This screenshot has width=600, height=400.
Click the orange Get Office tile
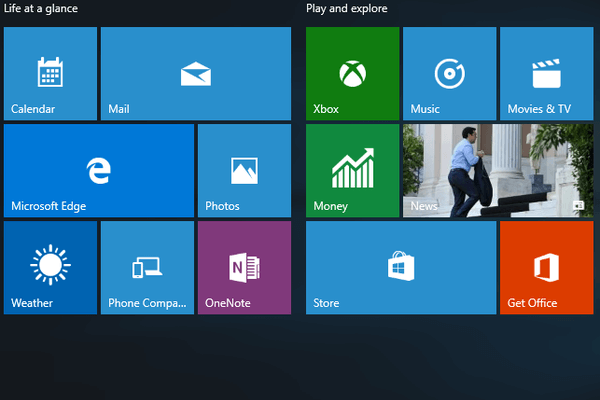546,267
